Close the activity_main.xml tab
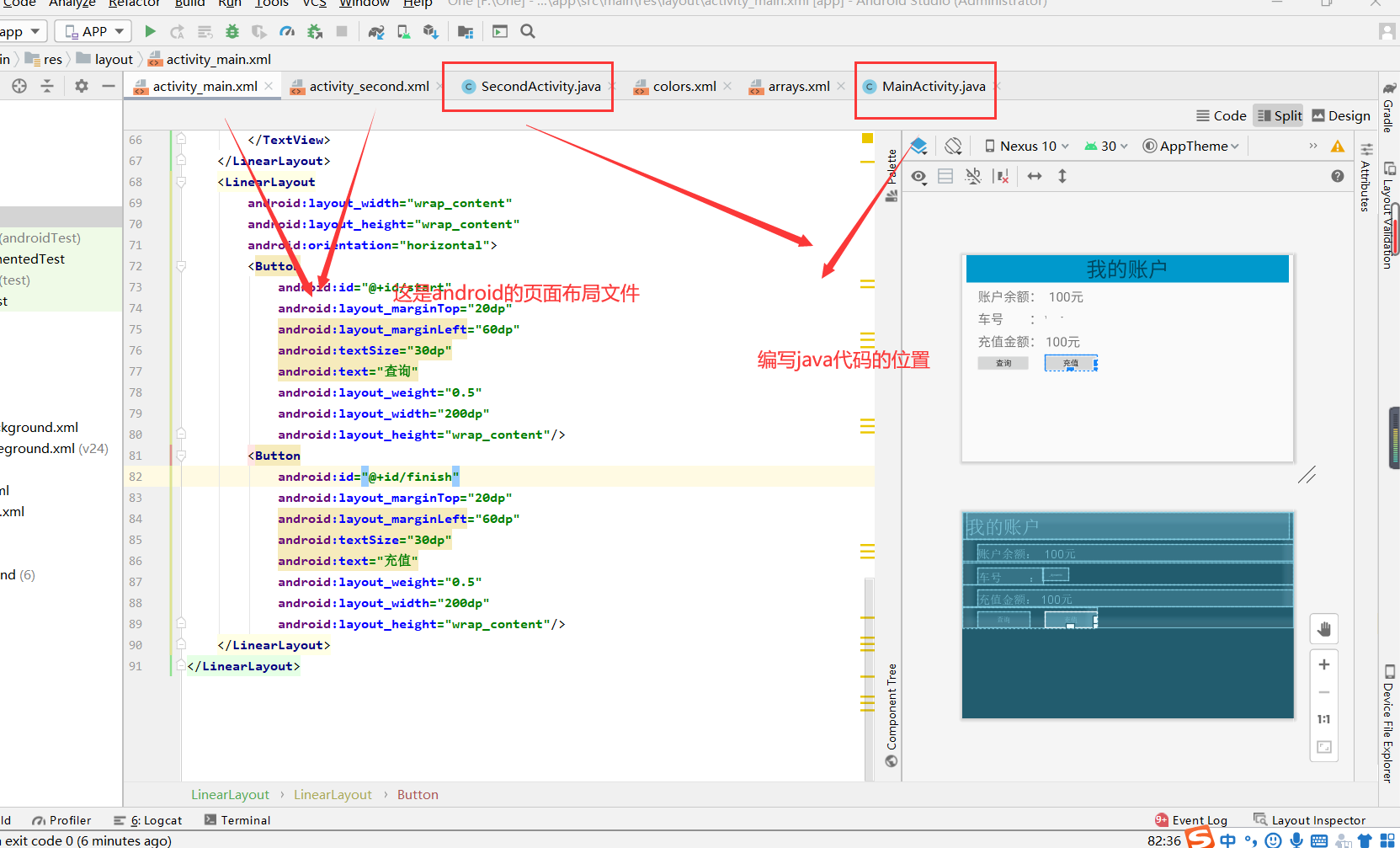The image size is (1400, 848). 269,86
